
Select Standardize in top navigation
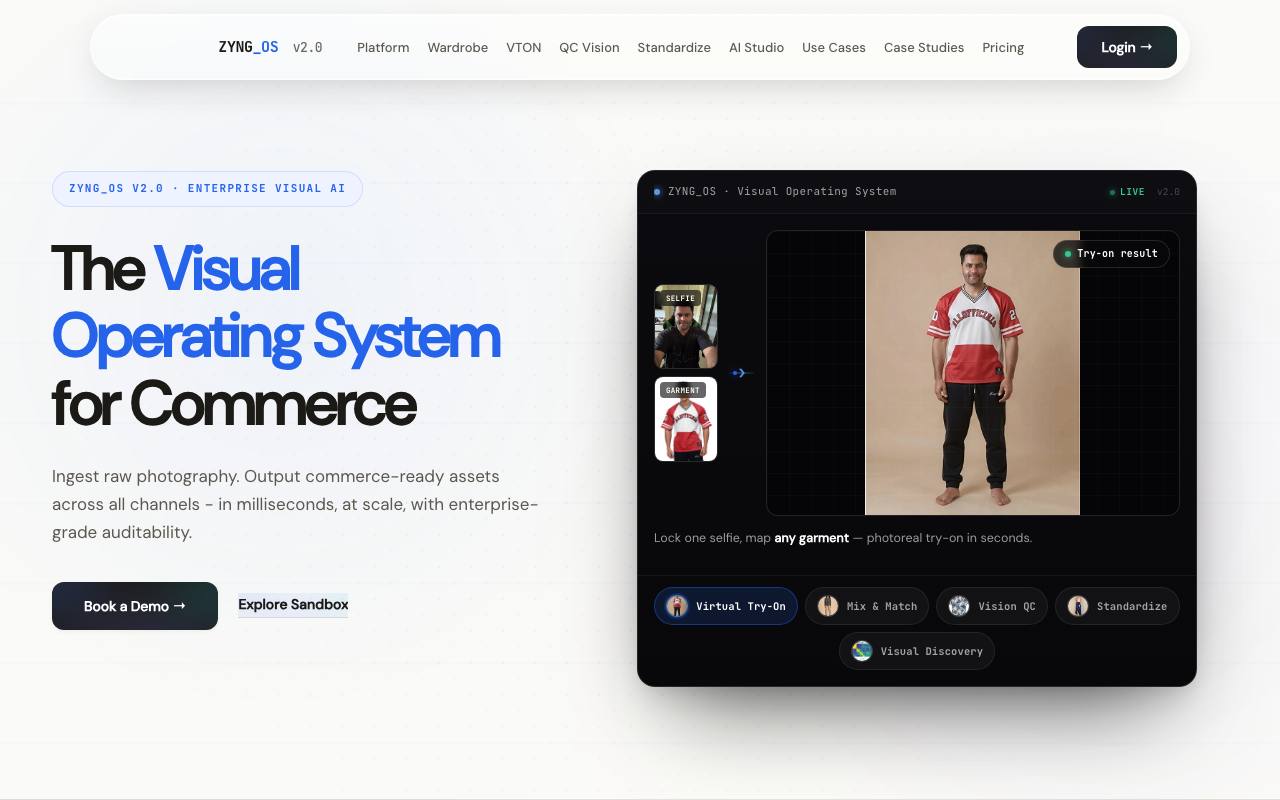click(x=674, y=47)
